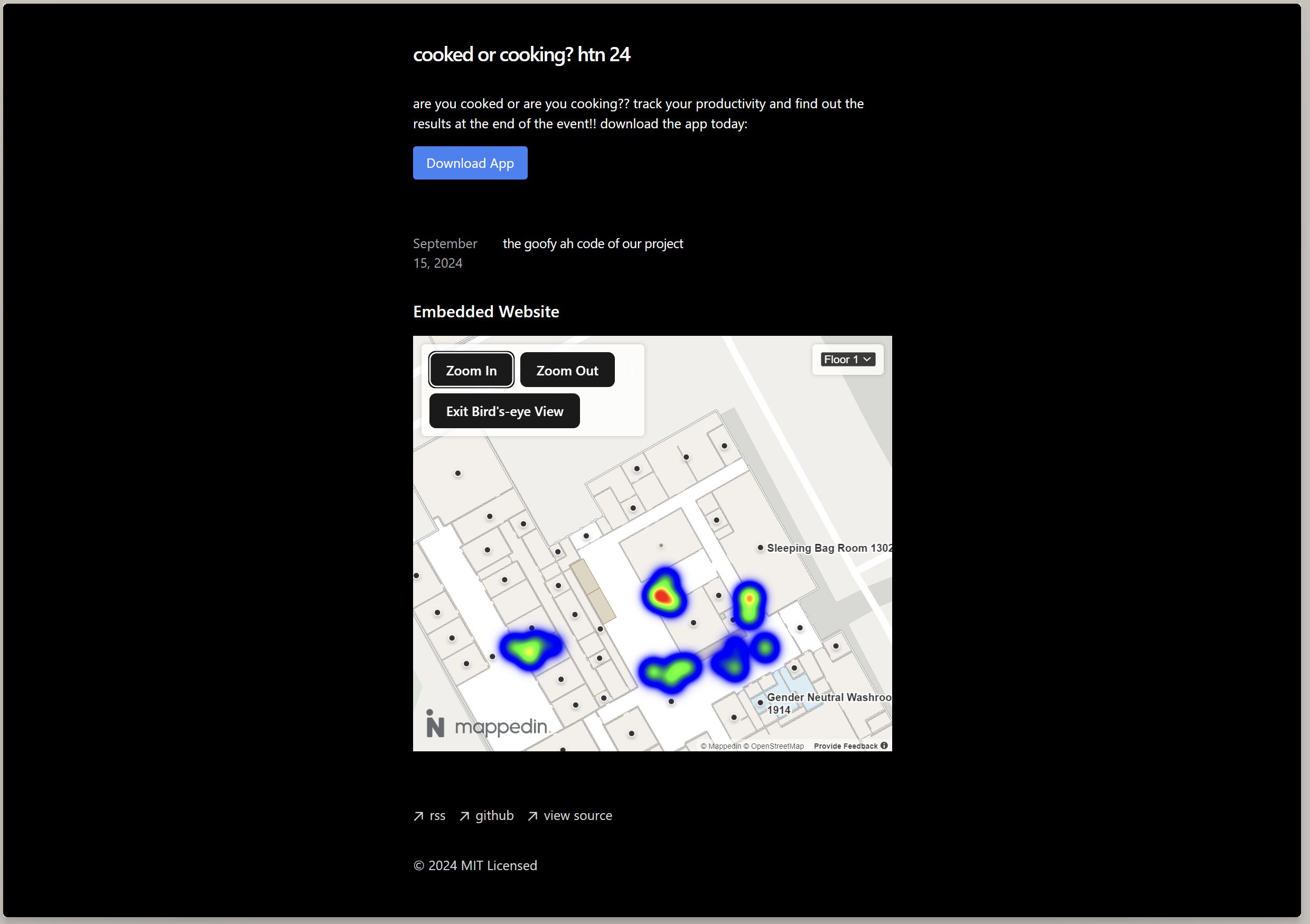Image resolution: width=1310 pixels, height=924 pixels.
Task: Open the github footer link
Action: coord(494,816)
